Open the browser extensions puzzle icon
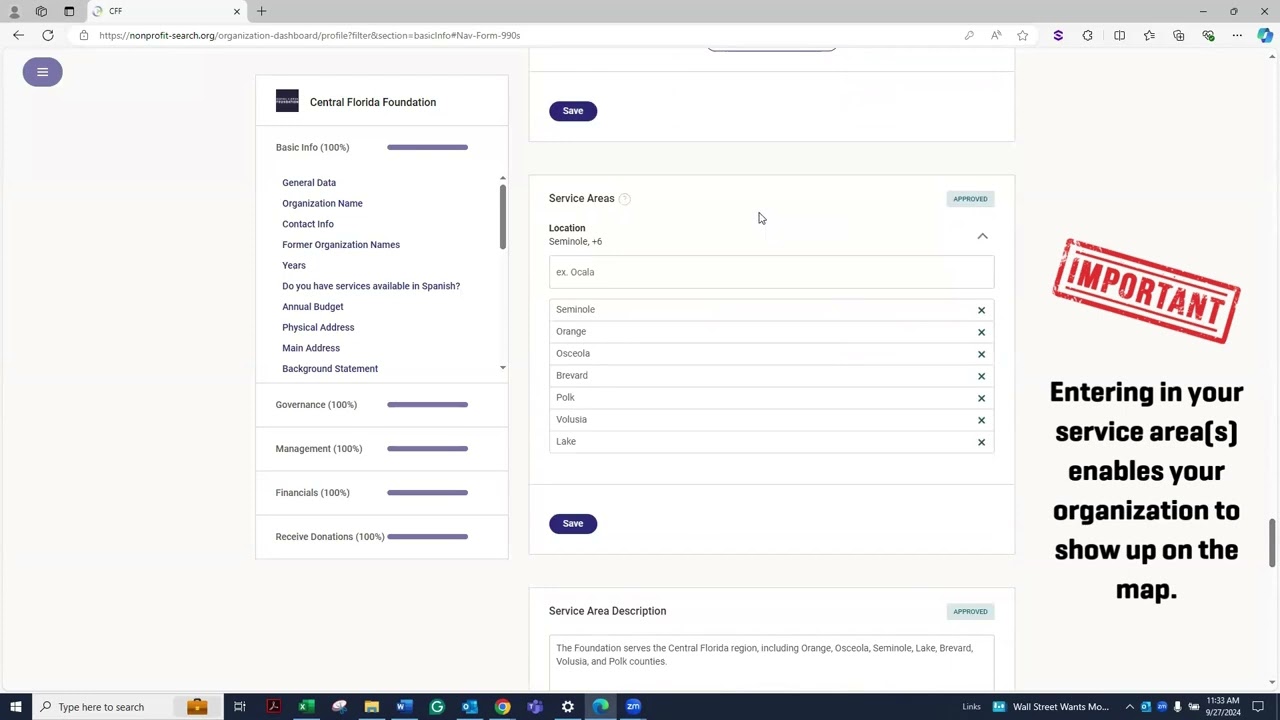Image resolution: width=1280 pixels, height=720 pixels. [x=1088, y=35]
